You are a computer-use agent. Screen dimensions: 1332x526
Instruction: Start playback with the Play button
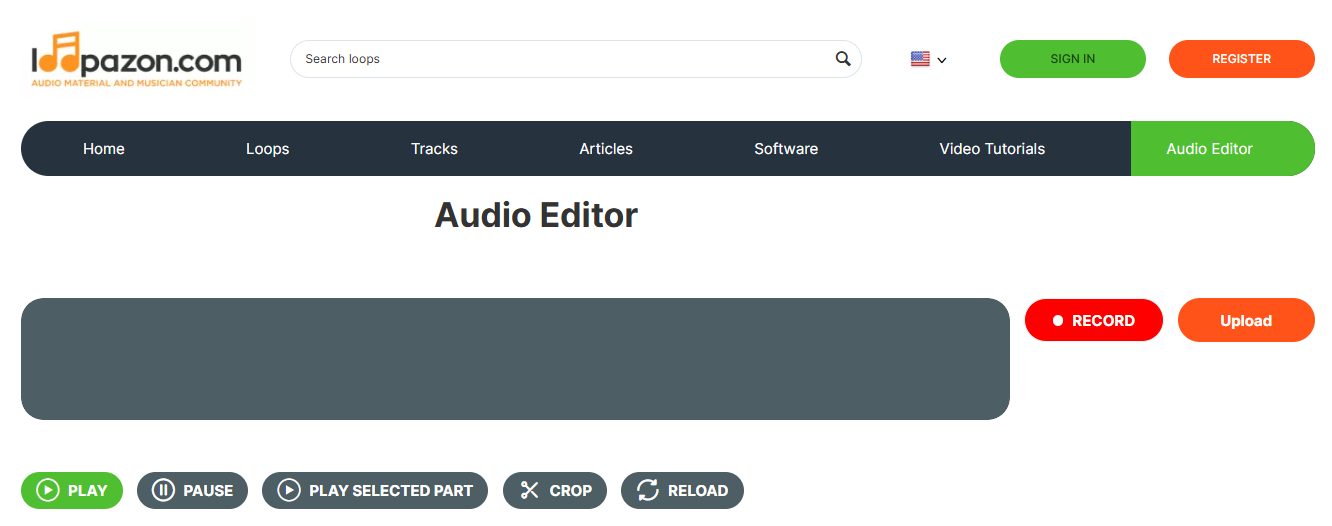pyautogui.click(x=72, y=490)
